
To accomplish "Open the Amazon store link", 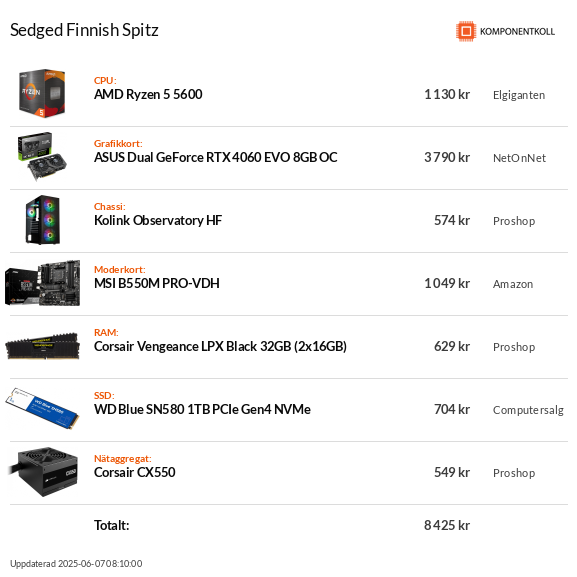I will 513,284.
